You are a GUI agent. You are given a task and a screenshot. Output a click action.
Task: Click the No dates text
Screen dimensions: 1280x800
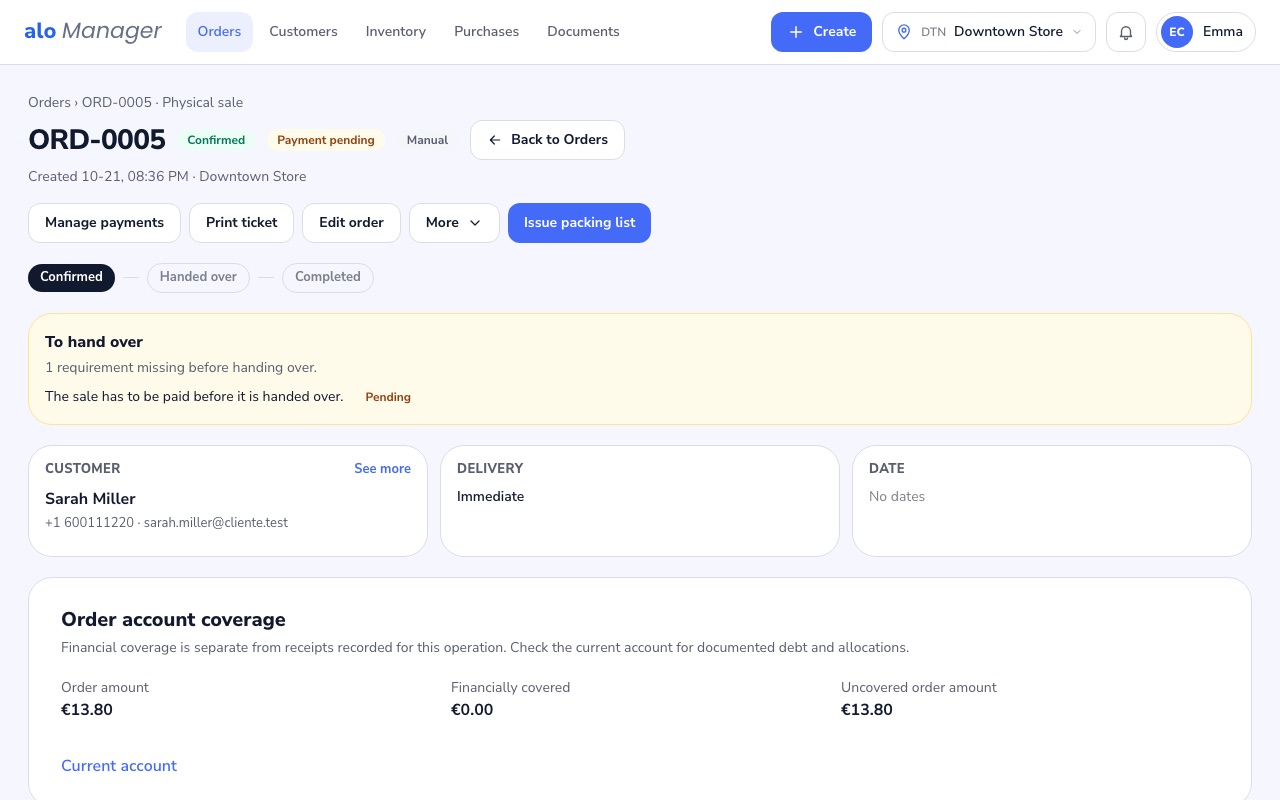tap(897, 497)
